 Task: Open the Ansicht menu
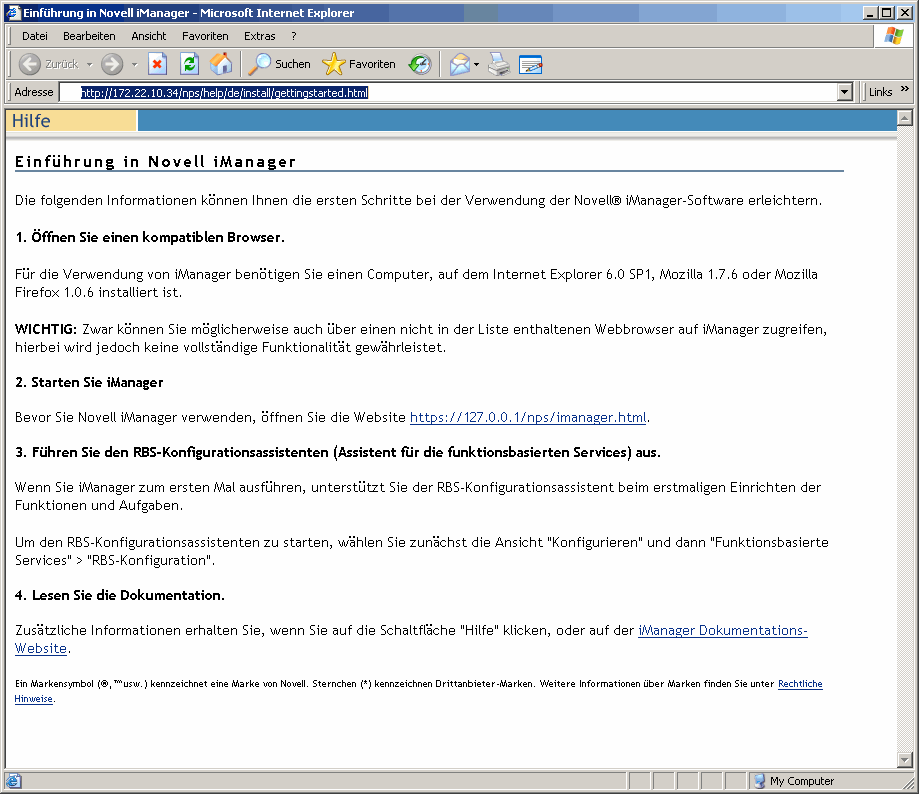tap(148, 35)
